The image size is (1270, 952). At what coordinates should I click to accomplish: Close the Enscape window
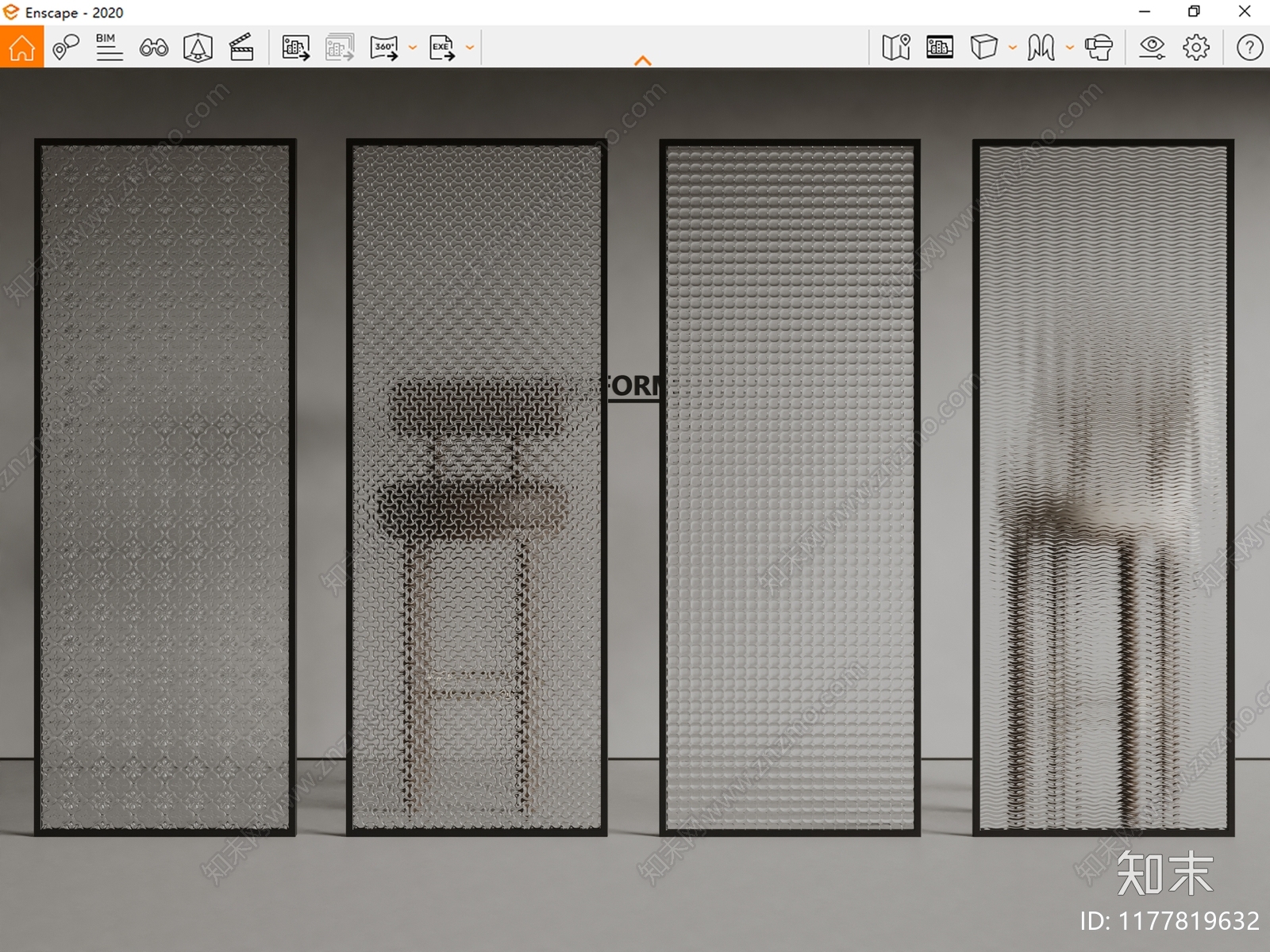coord(1245,12)
